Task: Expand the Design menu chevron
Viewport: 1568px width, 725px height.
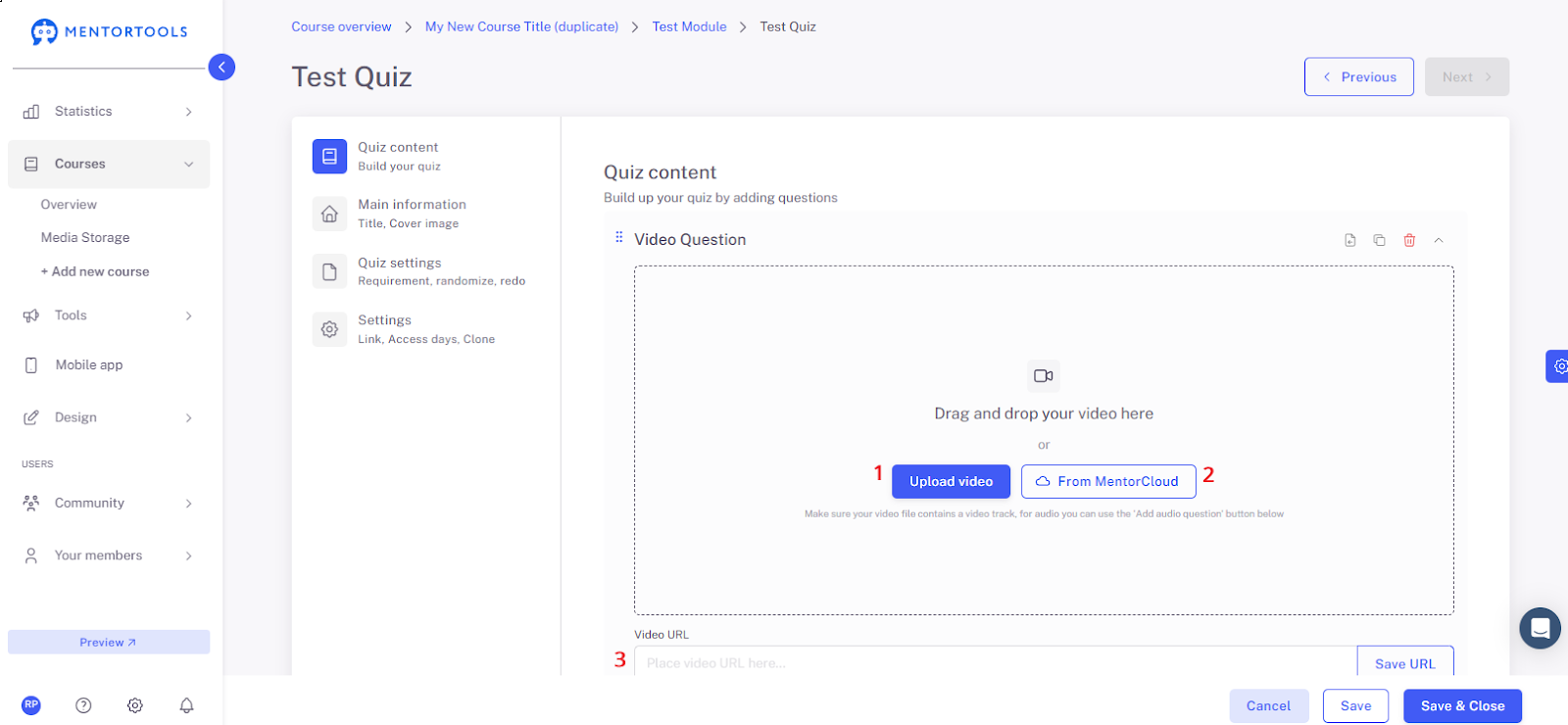Action: pyautogui.click(x=188, y=417)
